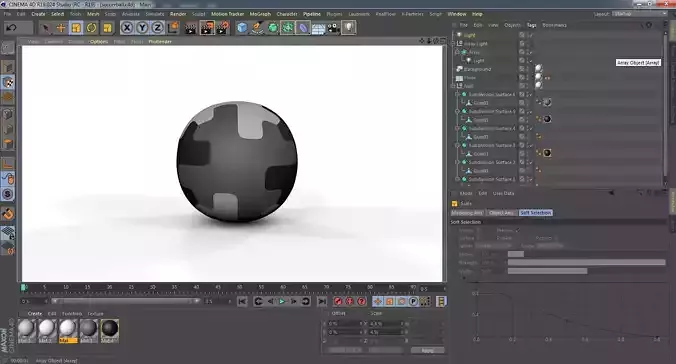Click the Apply button in coordinates
This screenshot has height=364, width=676.
pyautogui.click(x=427, y=350)
